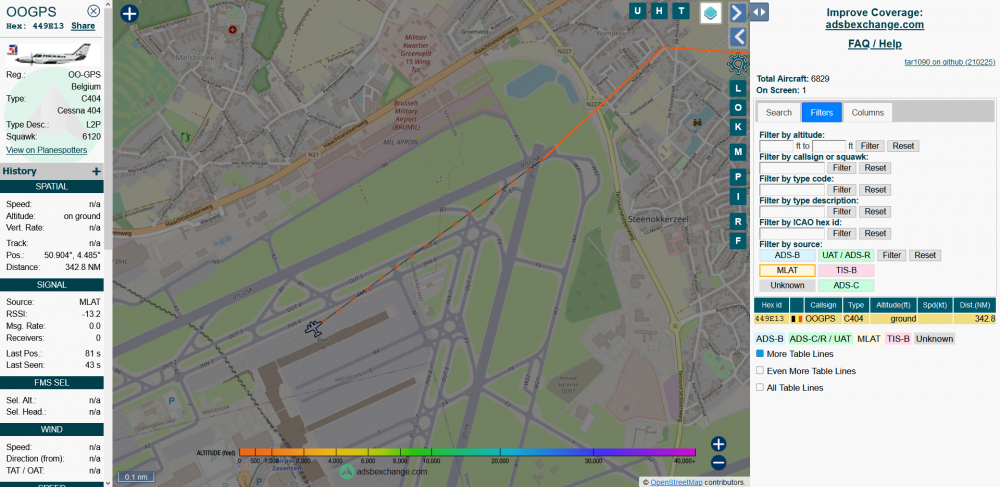Viewport: 1000px width, 487px height.
Task: Close the OOGPS info panel
Action: click(x=94, y=11)
